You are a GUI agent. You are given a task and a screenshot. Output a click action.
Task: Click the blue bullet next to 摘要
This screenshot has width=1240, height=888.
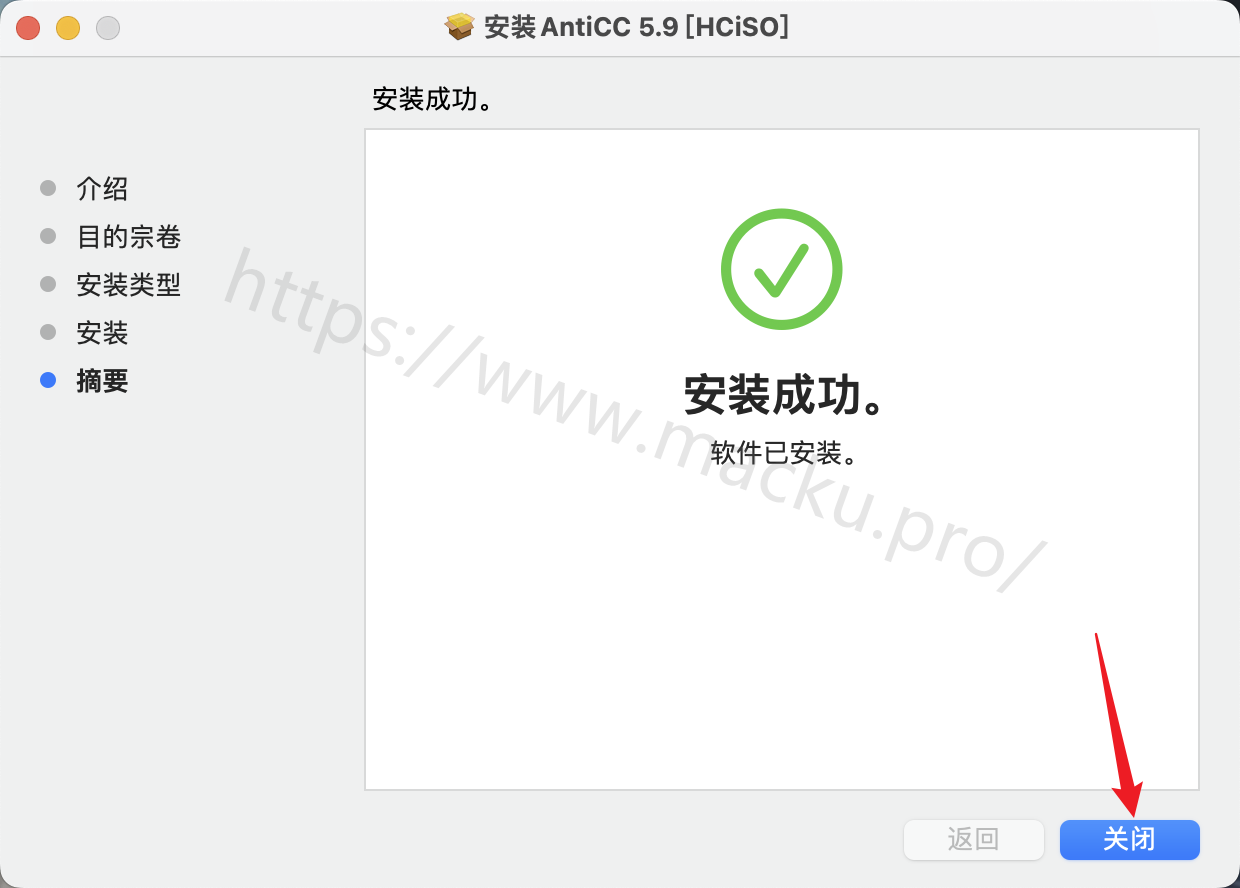[48, 380]
